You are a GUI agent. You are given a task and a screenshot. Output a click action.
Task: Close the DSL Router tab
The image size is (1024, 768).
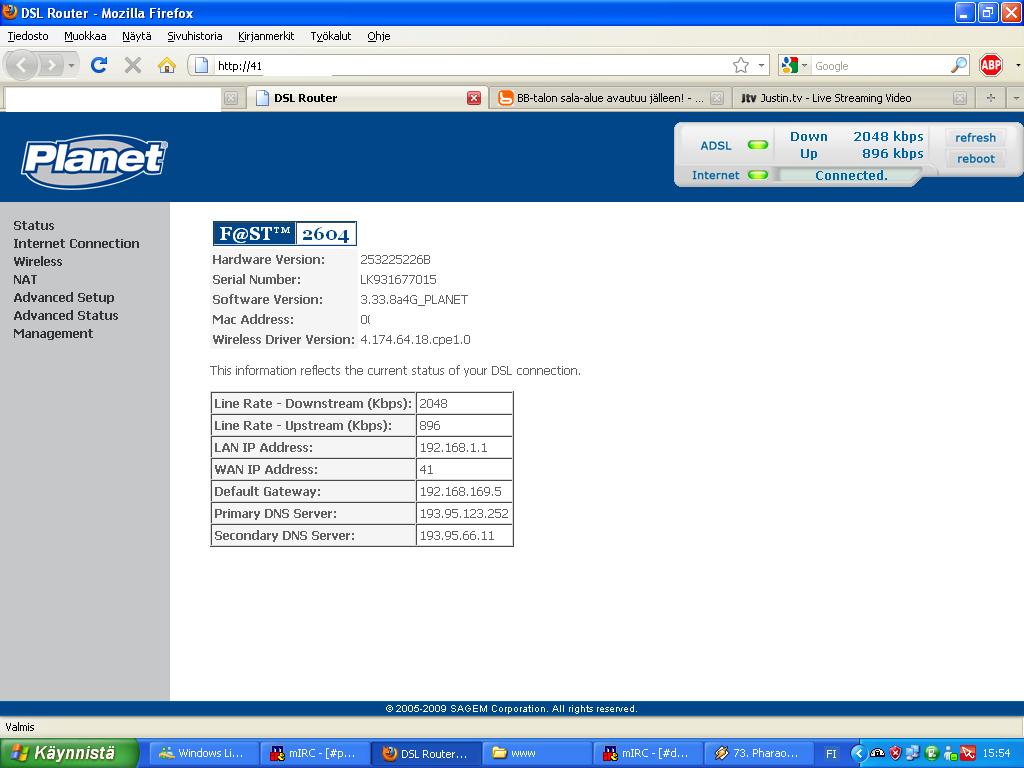pos(474,98)
